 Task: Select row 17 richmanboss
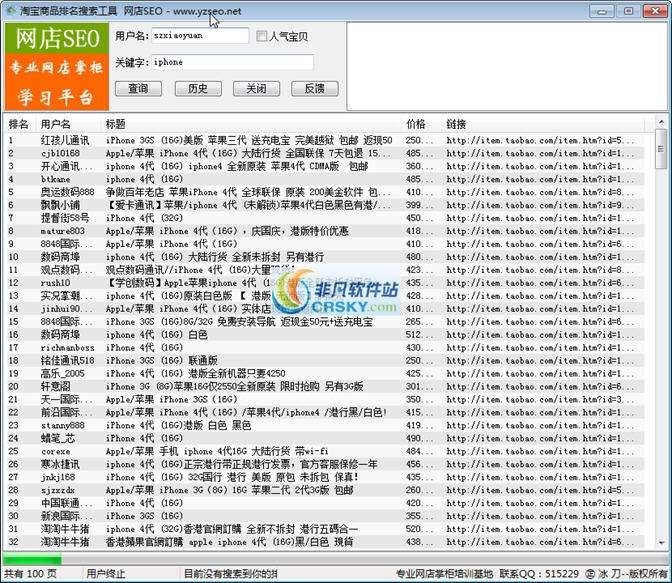[x=324, y=348]
